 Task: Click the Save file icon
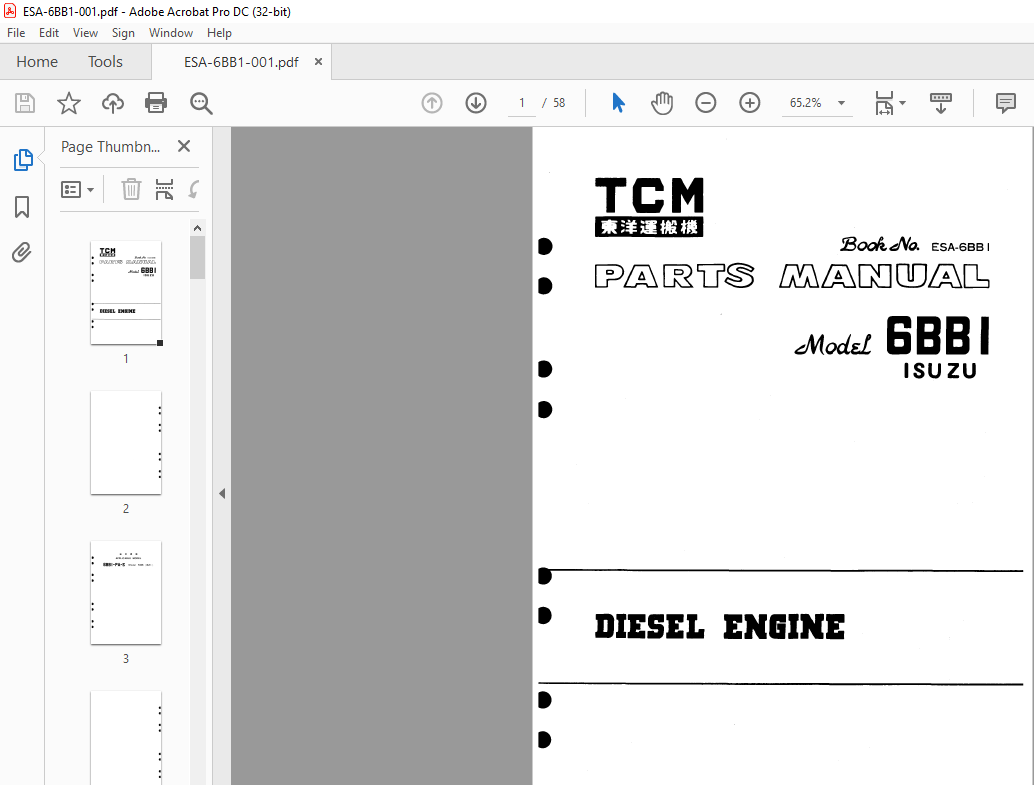[25, 103]
